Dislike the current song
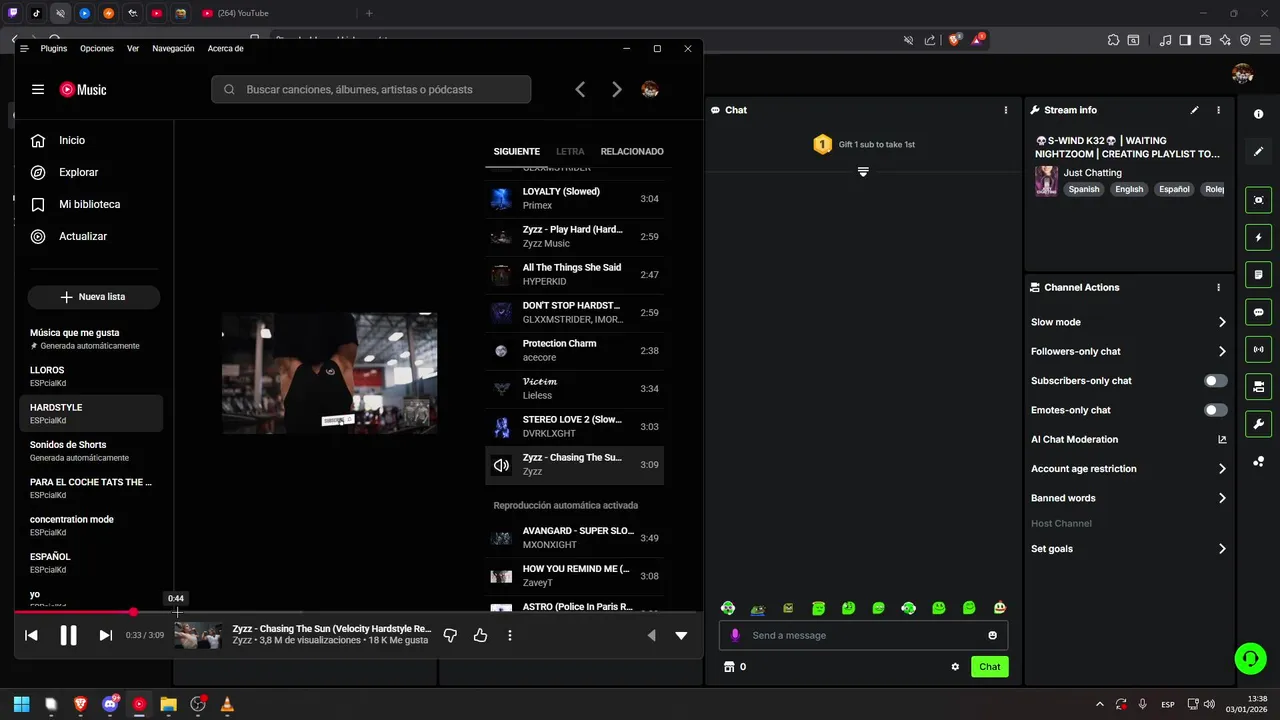This screenshot has height=720, width=1280. tap(450, 635)
